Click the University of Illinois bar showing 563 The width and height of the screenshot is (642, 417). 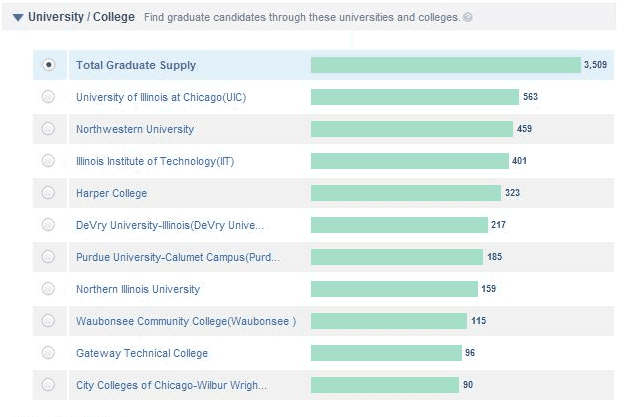point(414,97)
